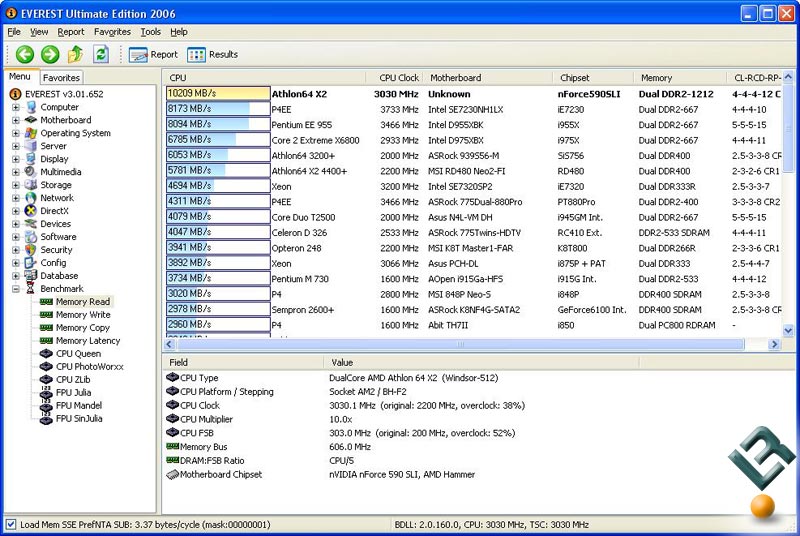800x536 pixels.
Task: Click the EVEREST v3.01.652 root icon
Action: pos(16,94)
